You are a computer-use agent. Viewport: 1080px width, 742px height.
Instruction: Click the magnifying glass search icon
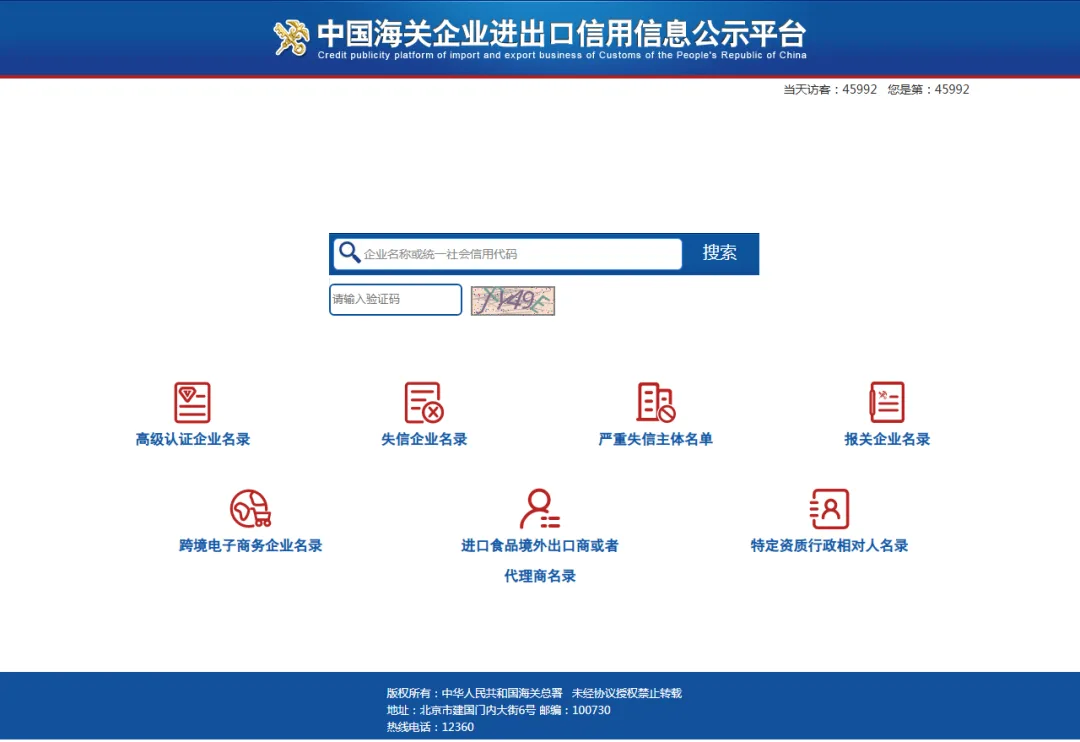tap(349, 253)
